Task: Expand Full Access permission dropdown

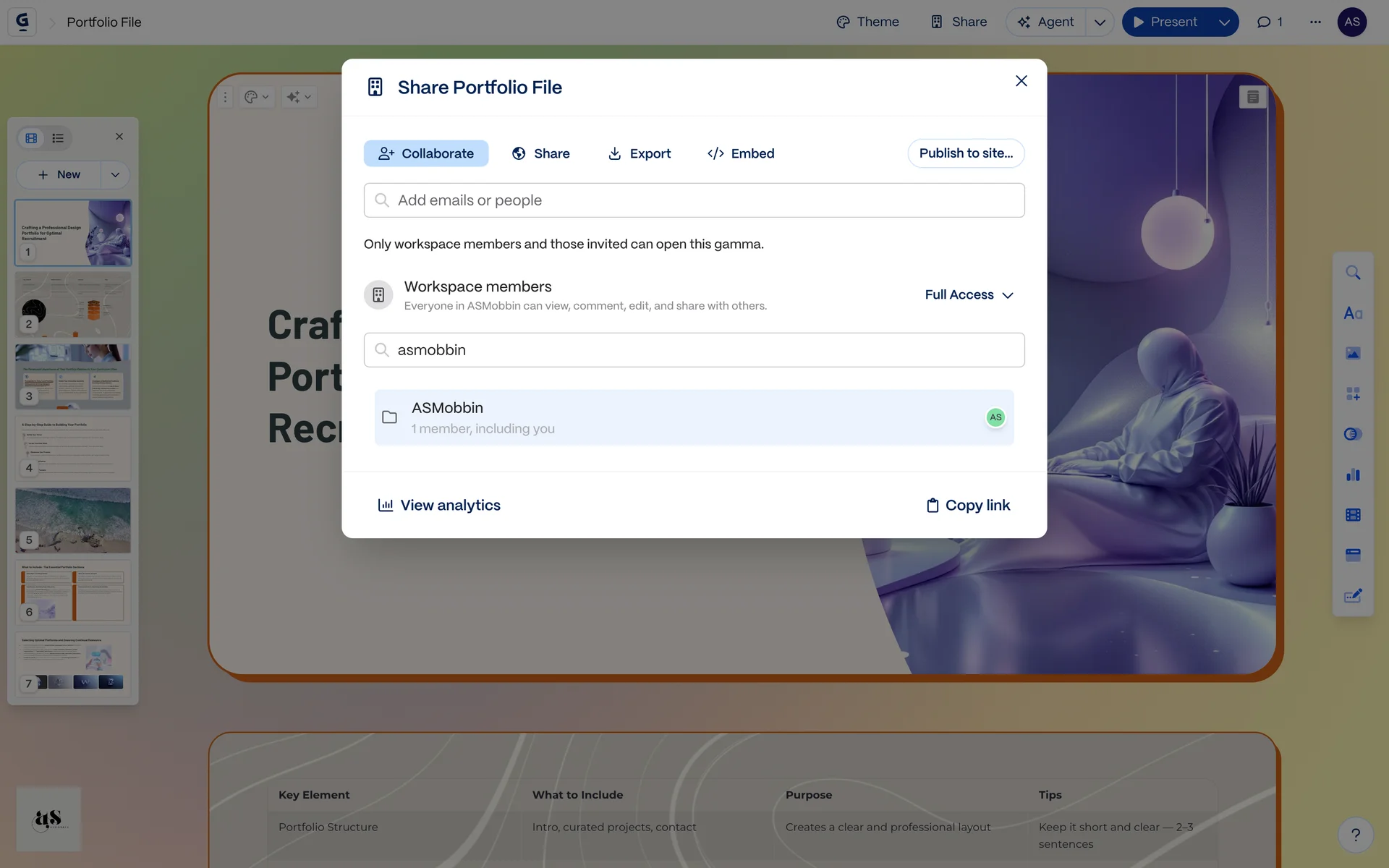Action: point(969,295)
